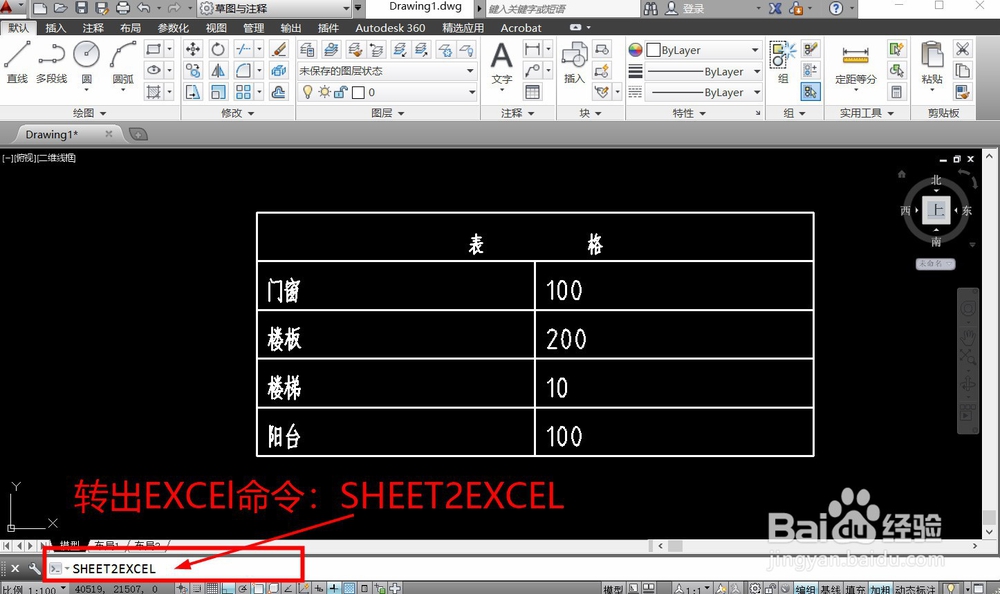This screenshot has width=1000, height=594.
Task: Click the Match Properties color wheel icon
Action: click(636, 50)
